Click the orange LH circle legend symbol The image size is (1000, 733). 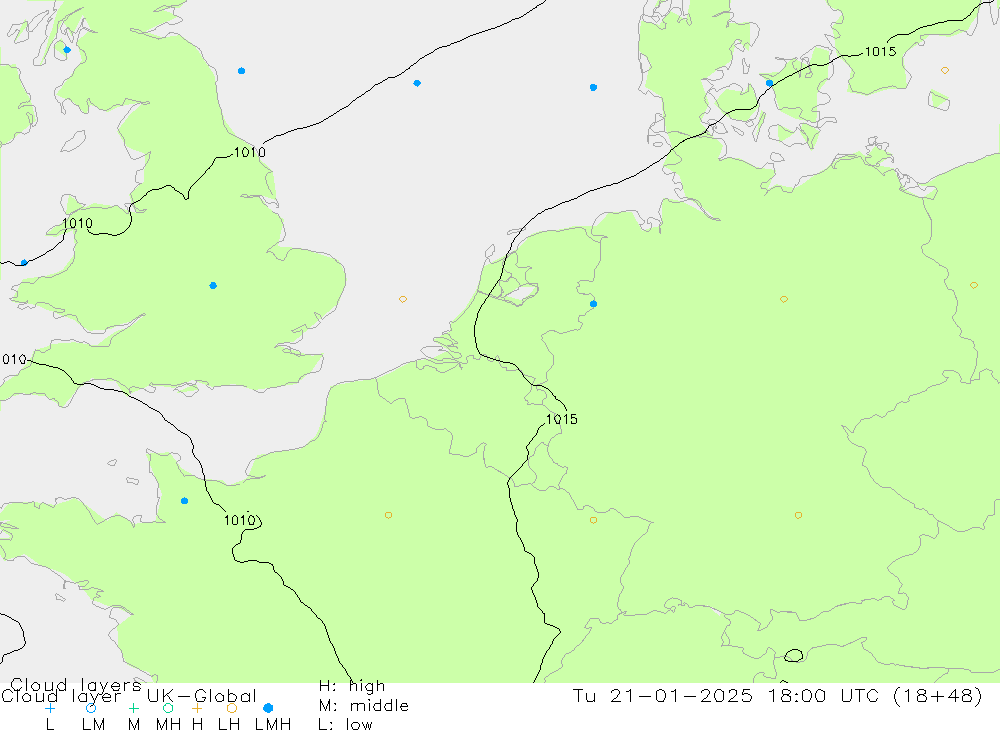point(232,708)
